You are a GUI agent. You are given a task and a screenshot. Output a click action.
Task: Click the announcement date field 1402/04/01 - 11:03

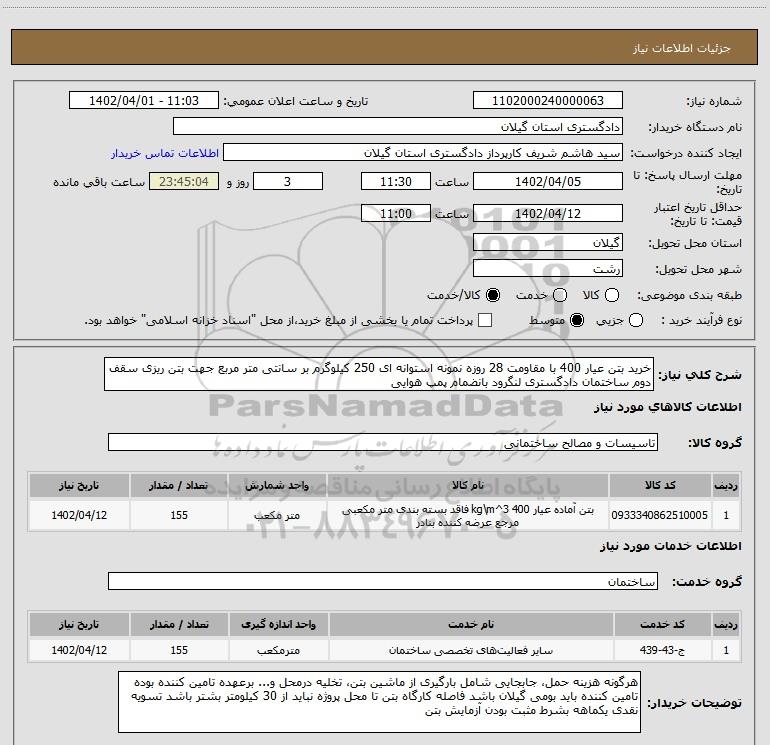(144, 101)
